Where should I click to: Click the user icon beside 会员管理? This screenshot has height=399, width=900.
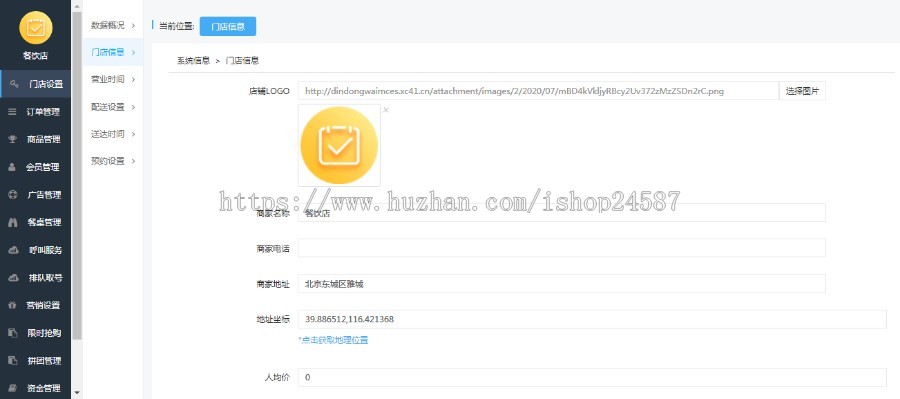pos(12,167)
